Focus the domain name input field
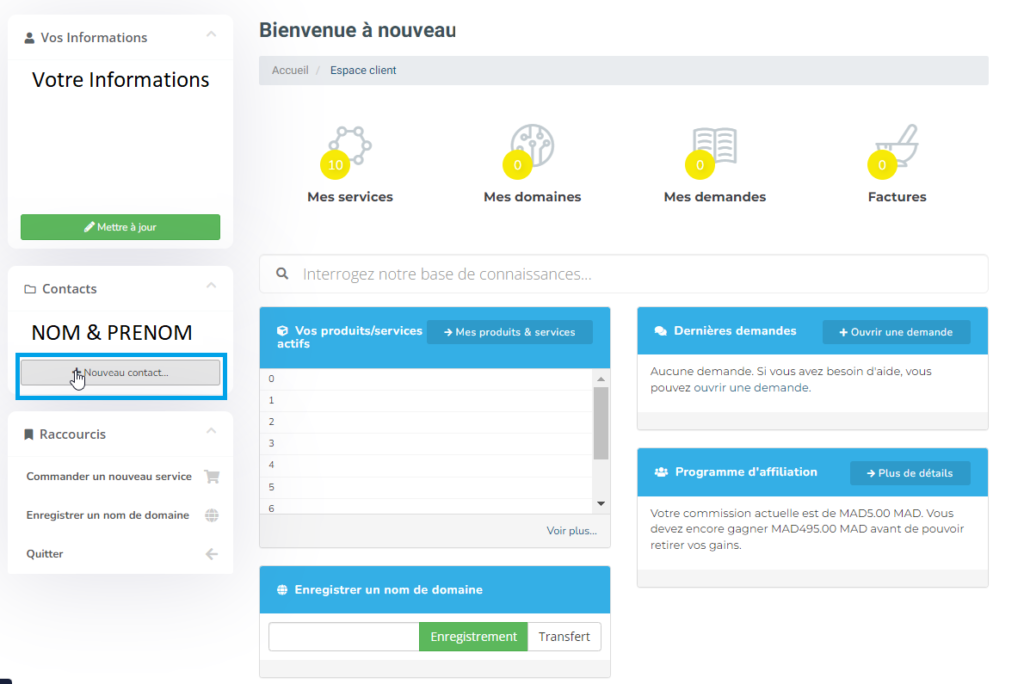The image size is (1024, 684). (343, 637)
